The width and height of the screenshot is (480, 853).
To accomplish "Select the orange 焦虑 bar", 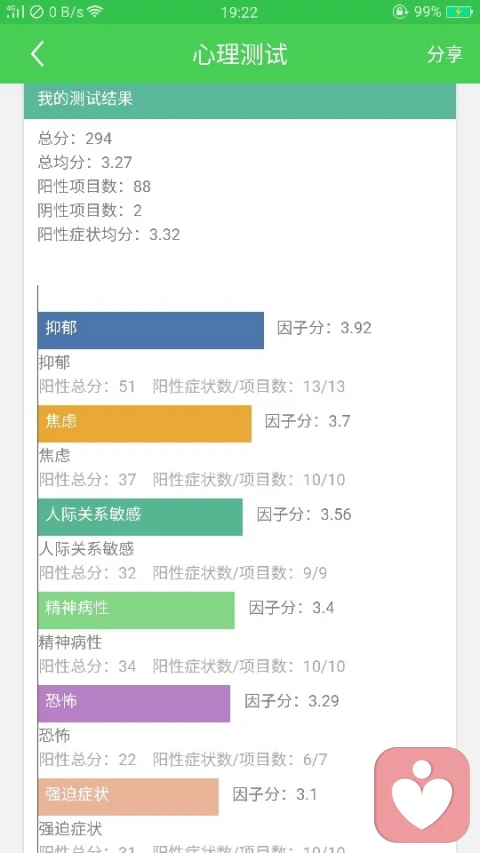I will (x=145, y=423).
